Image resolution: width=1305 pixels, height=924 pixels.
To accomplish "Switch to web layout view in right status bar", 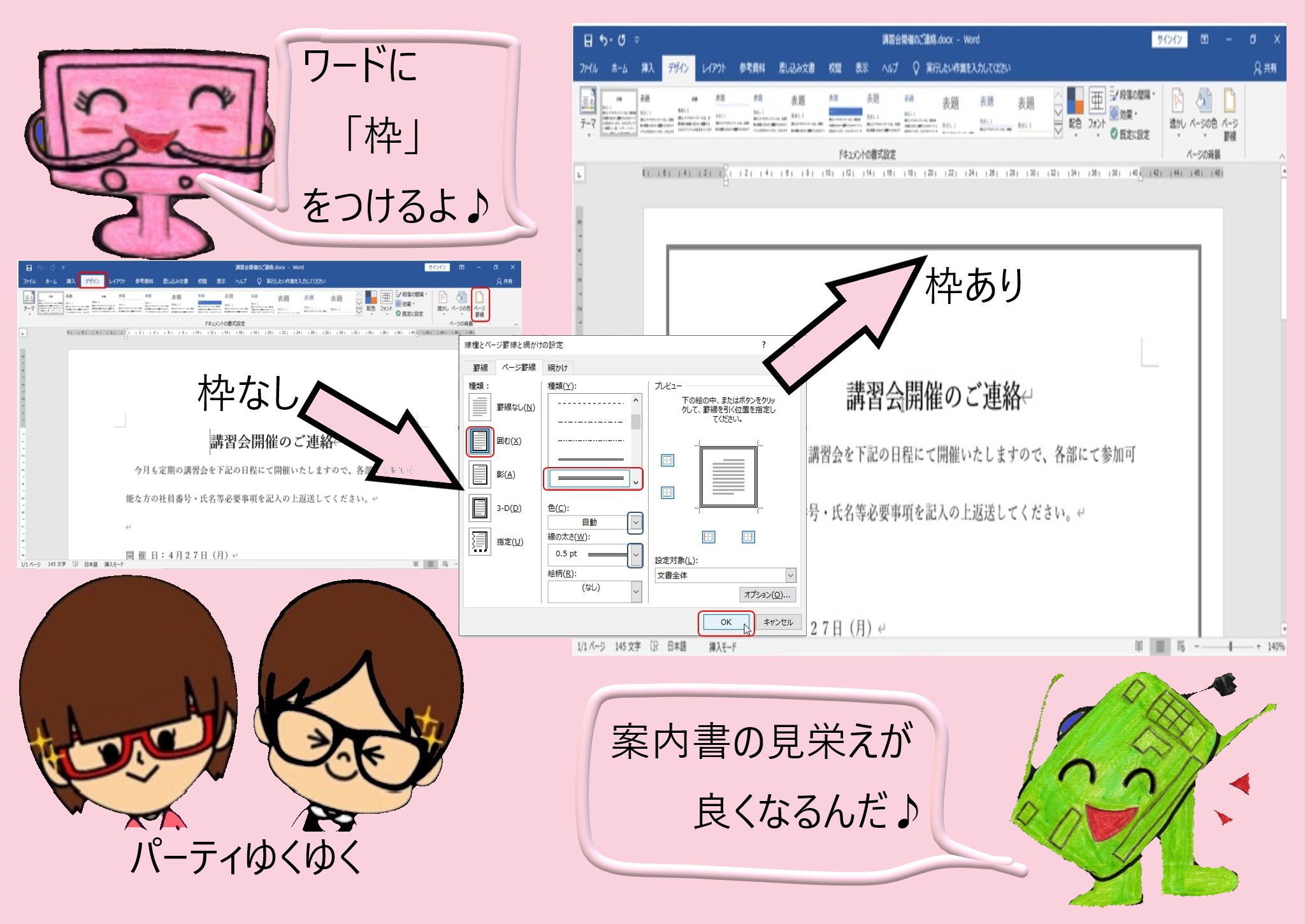I will pyautogui.click(x=1181, y=646).
